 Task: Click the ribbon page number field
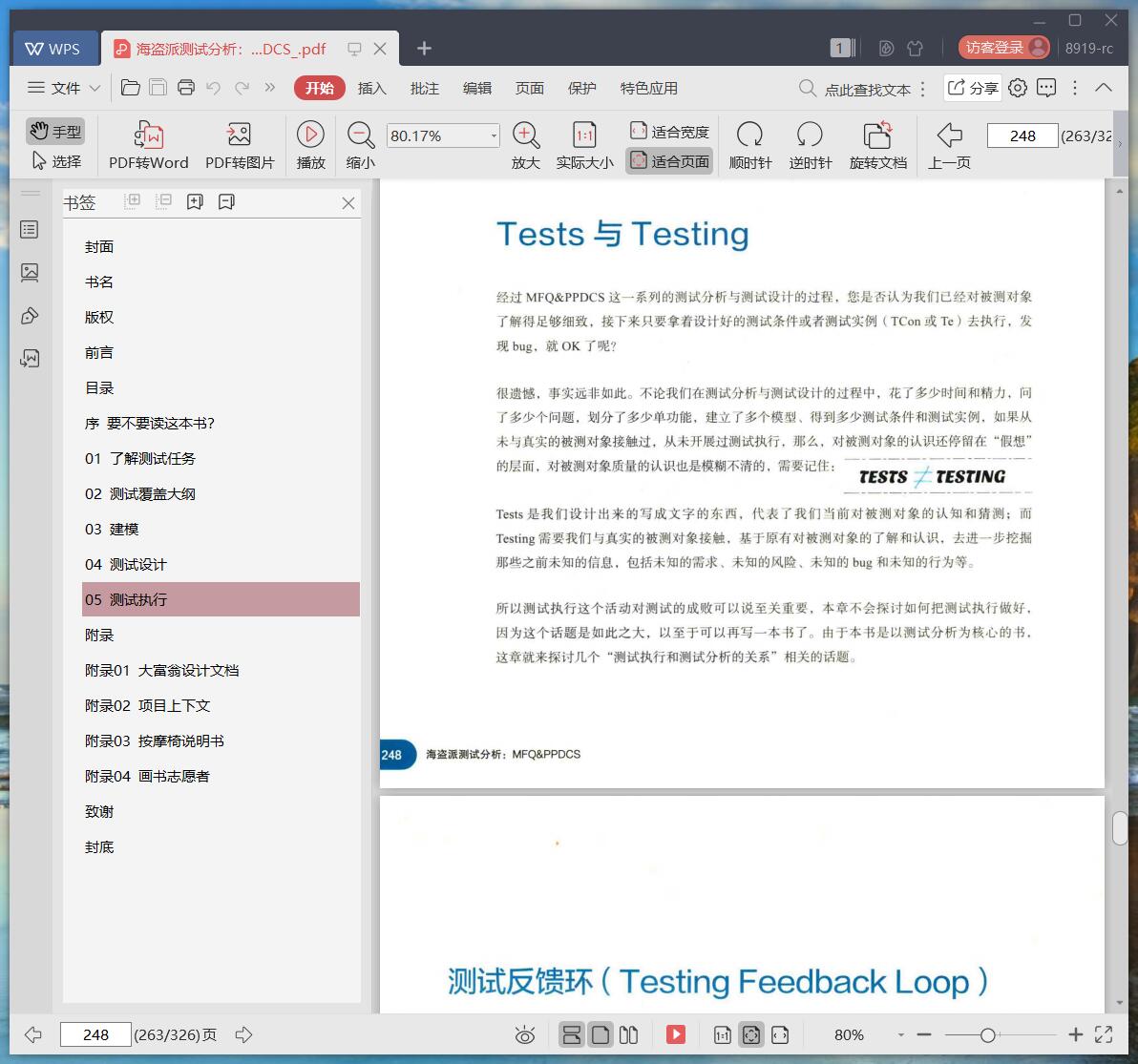tap(1022, 136)
